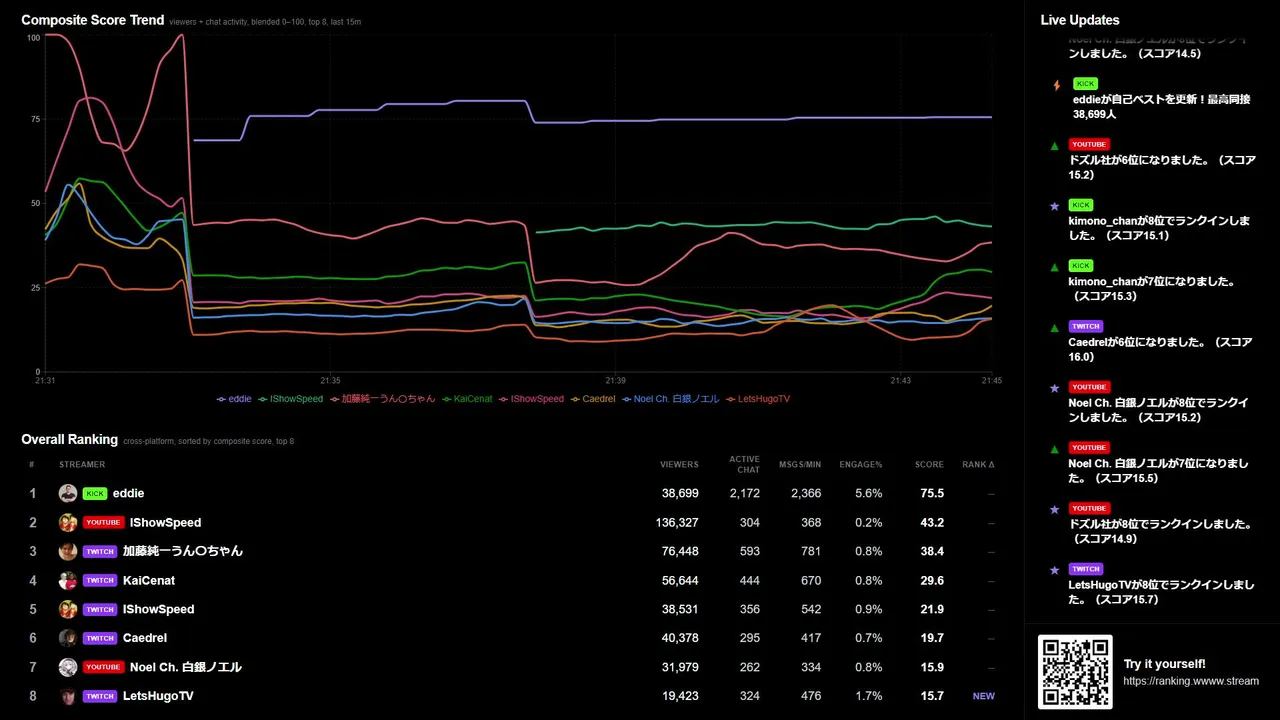1280x720 pixels.
Task: Click the SCORE column header
Action: pyautogui.click(x=929, y=464)
